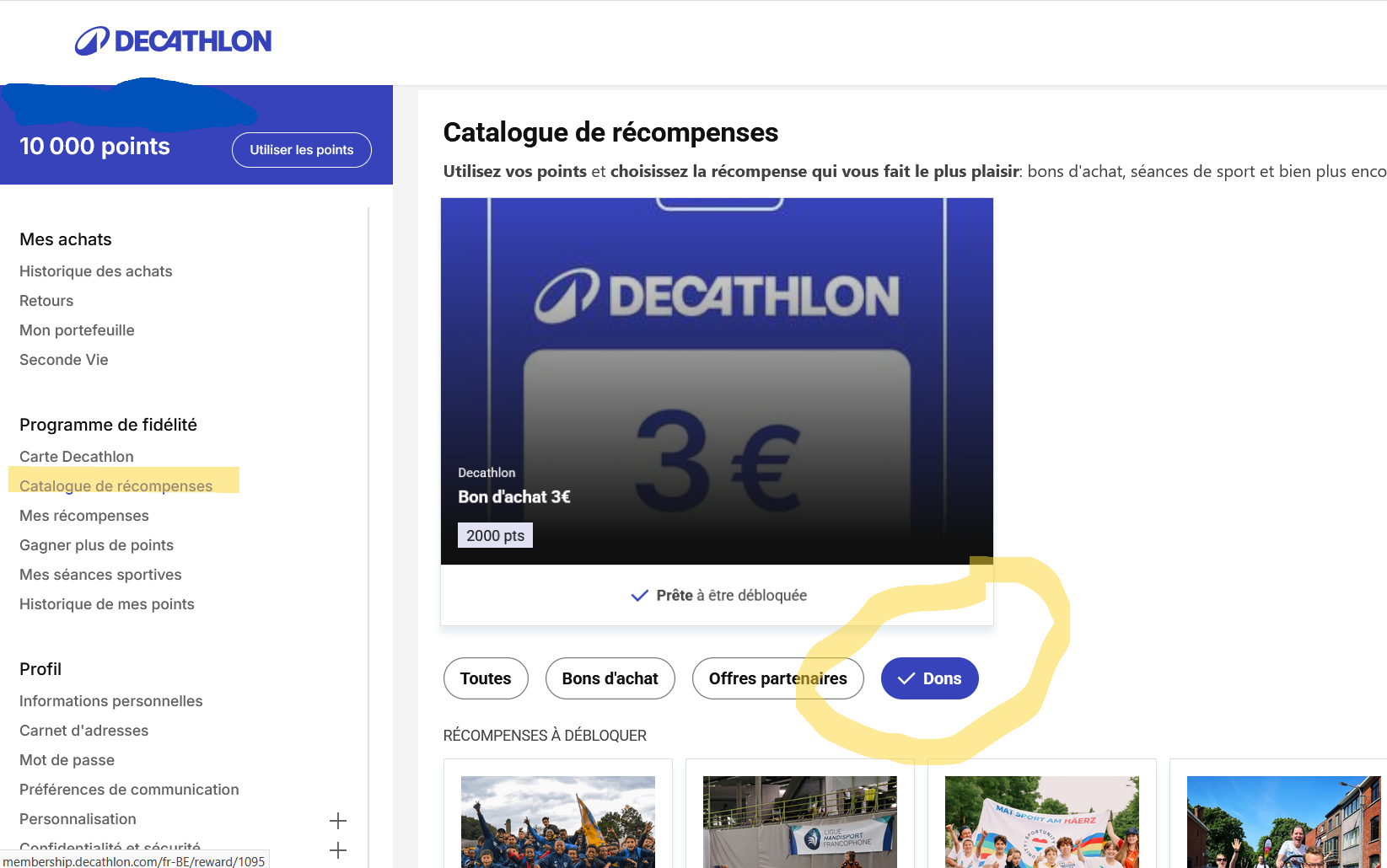Viewport: 1387px width, 868px height.
Task: Open Catalogue de récompenses menu item
Action: tap(116, 486)
